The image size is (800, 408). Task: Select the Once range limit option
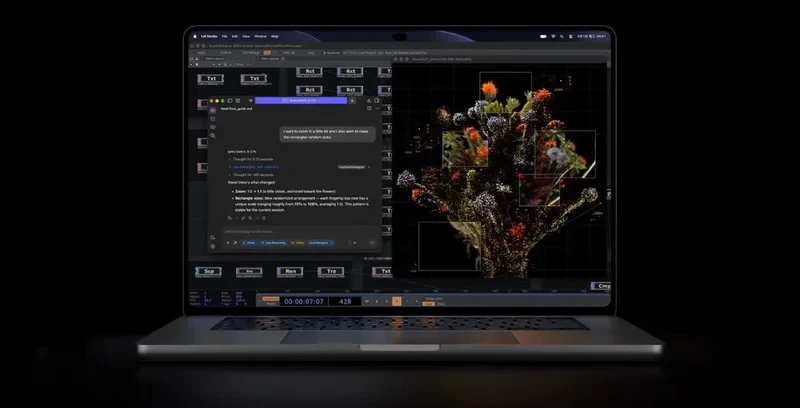[x=441, y=304]
